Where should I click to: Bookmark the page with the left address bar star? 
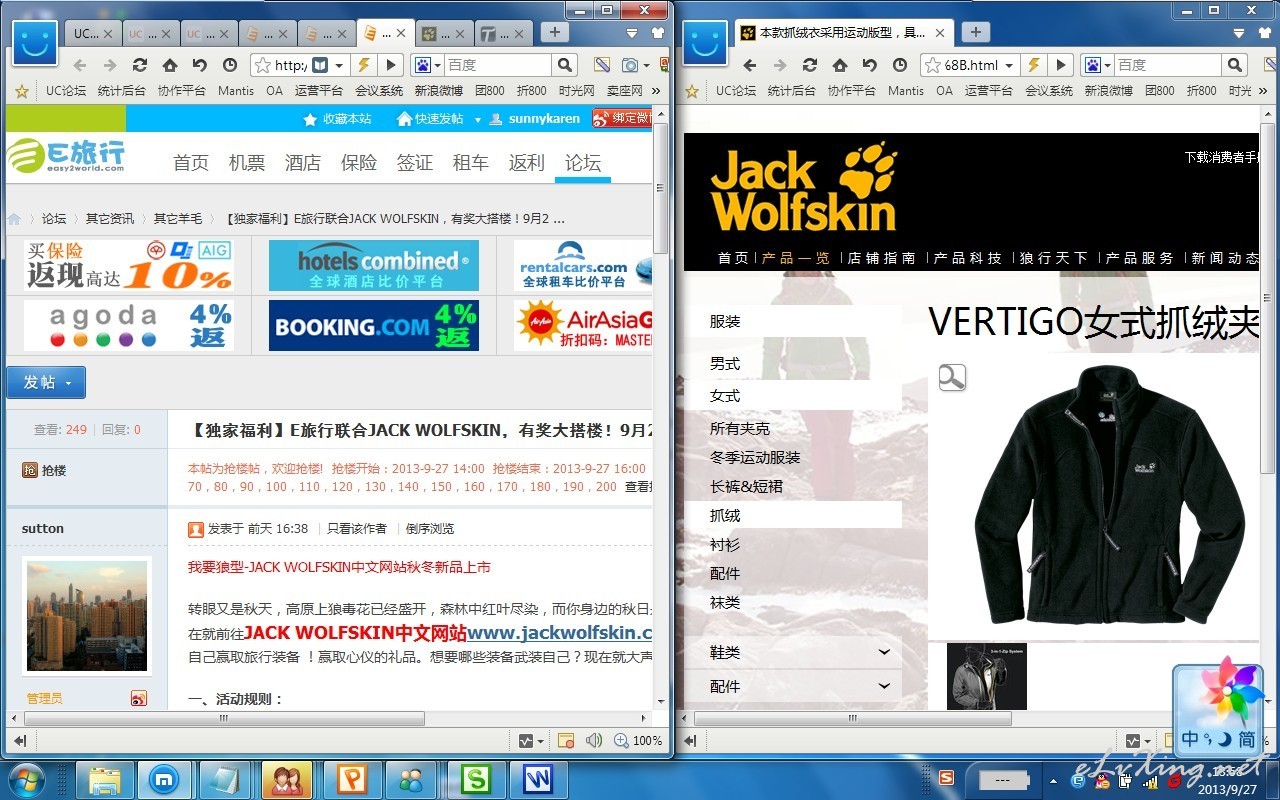(263, 65)
